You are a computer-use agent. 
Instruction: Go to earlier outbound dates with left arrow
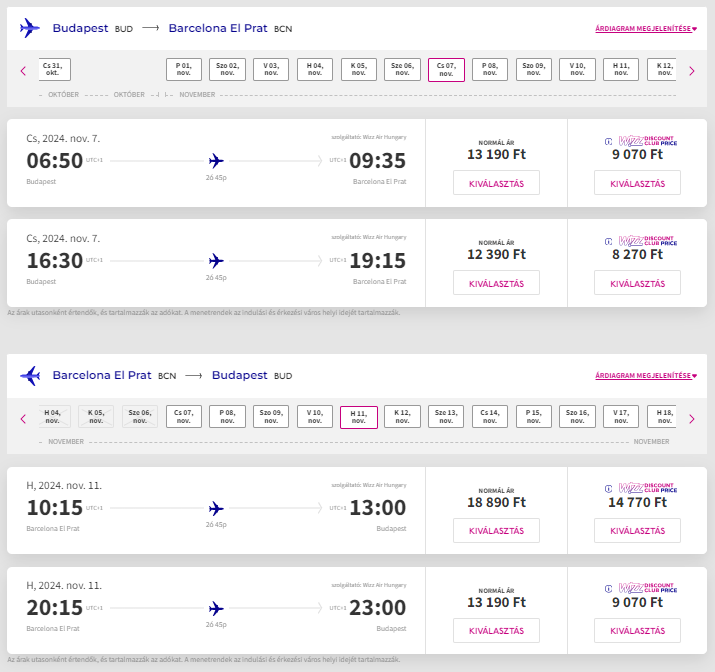(23, 71)
